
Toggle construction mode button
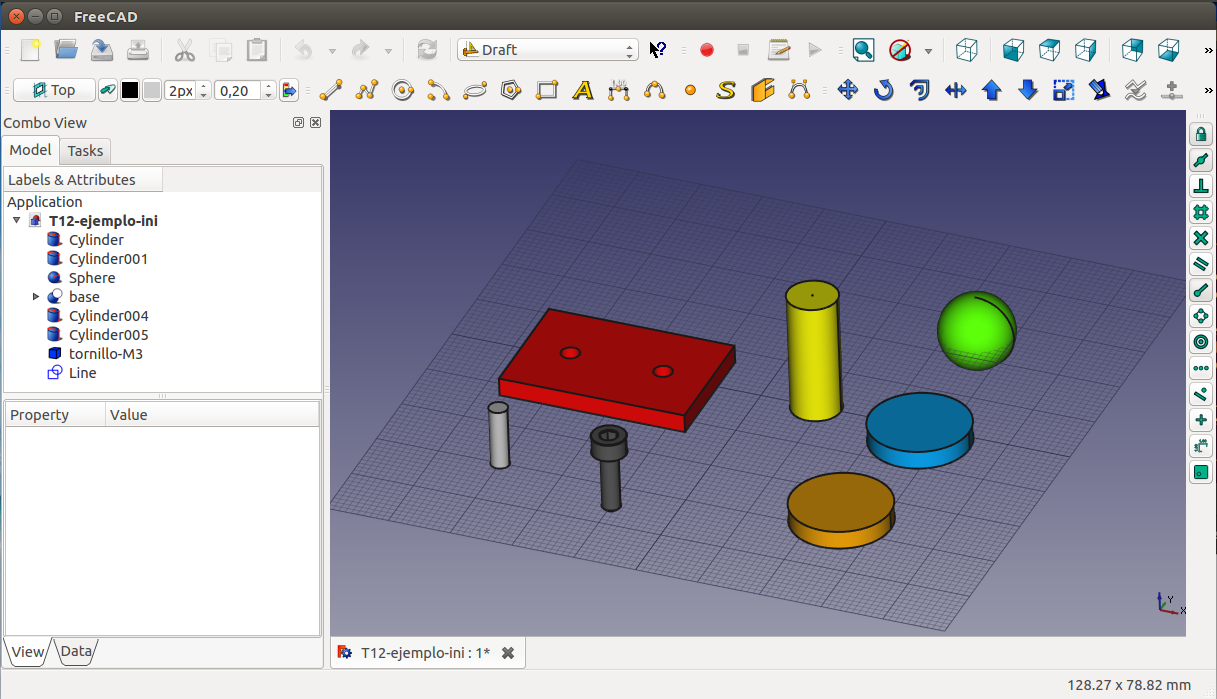(108, 91)
